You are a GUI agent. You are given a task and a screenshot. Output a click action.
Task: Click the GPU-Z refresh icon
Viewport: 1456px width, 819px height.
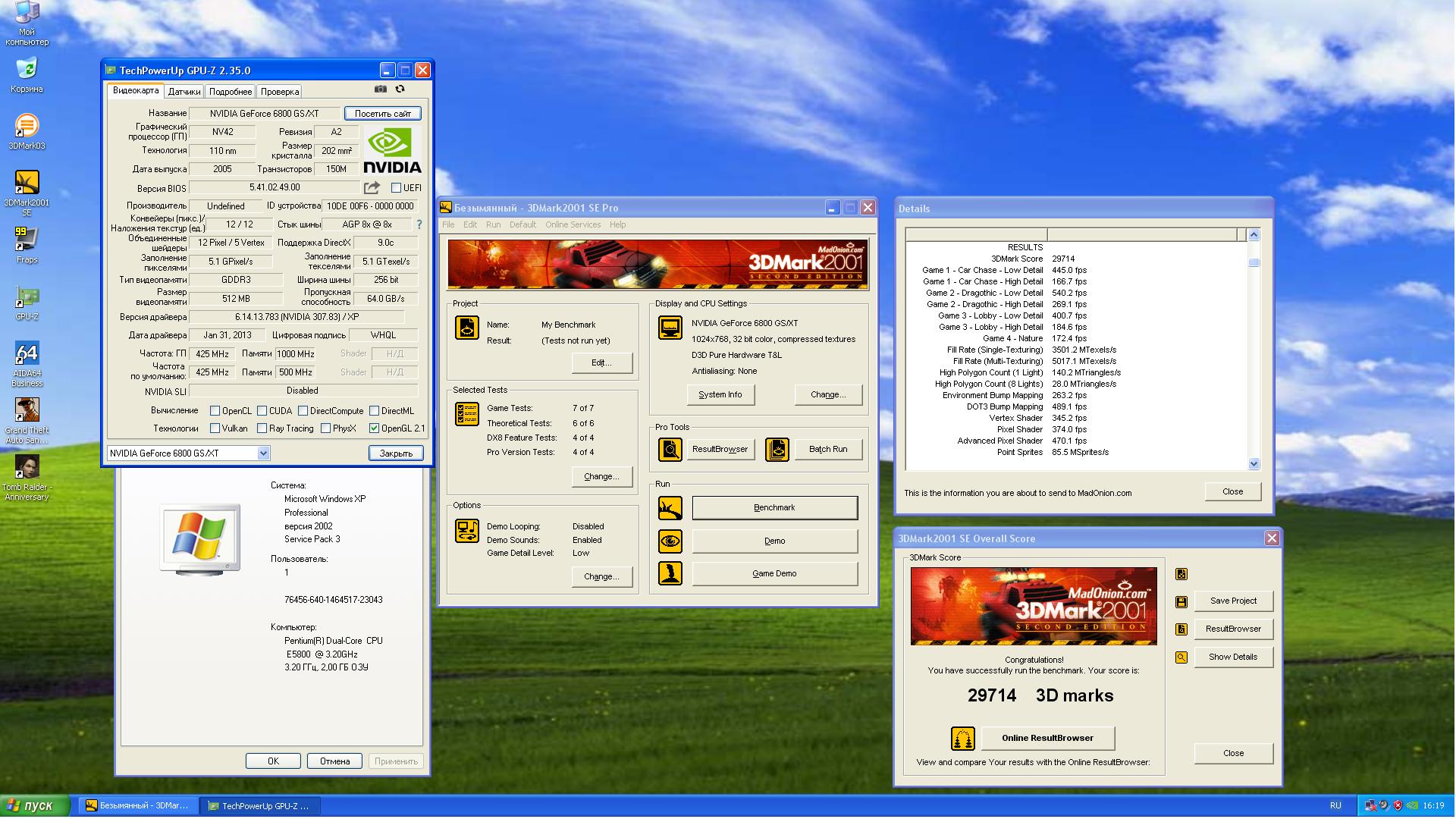tap(400, 89)
